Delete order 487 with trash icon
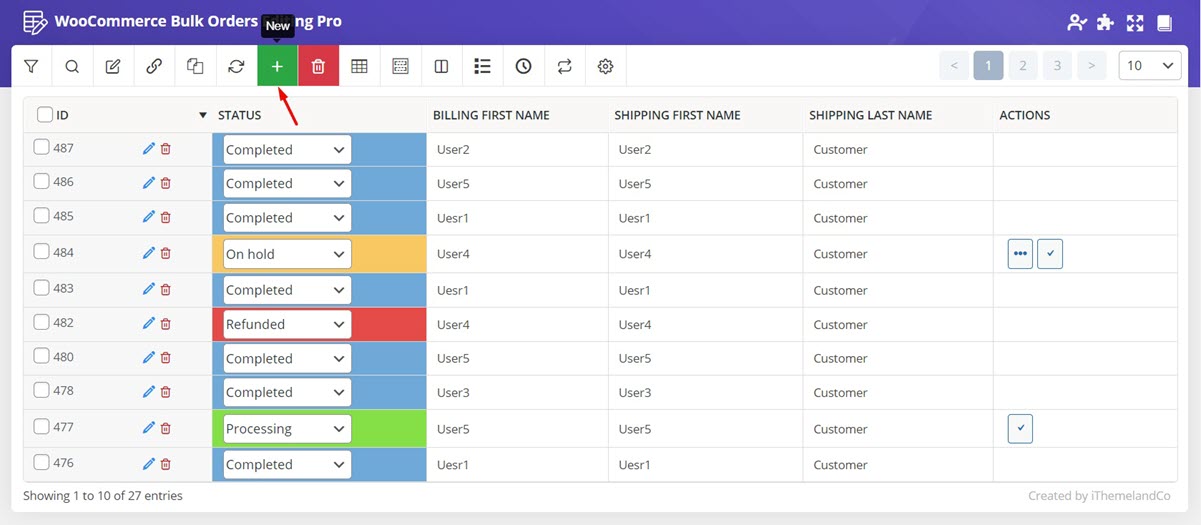This screenshot has height=525, width=1201. click(x=166, y=148)
